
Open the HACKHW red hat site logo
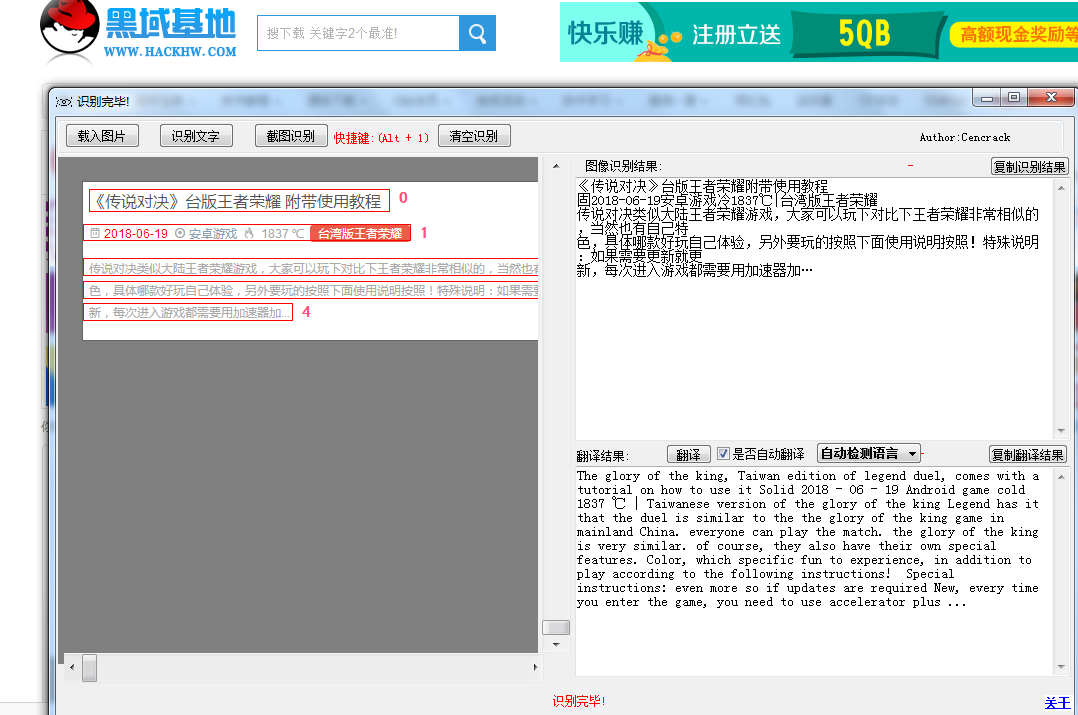[x=138, y=30]
